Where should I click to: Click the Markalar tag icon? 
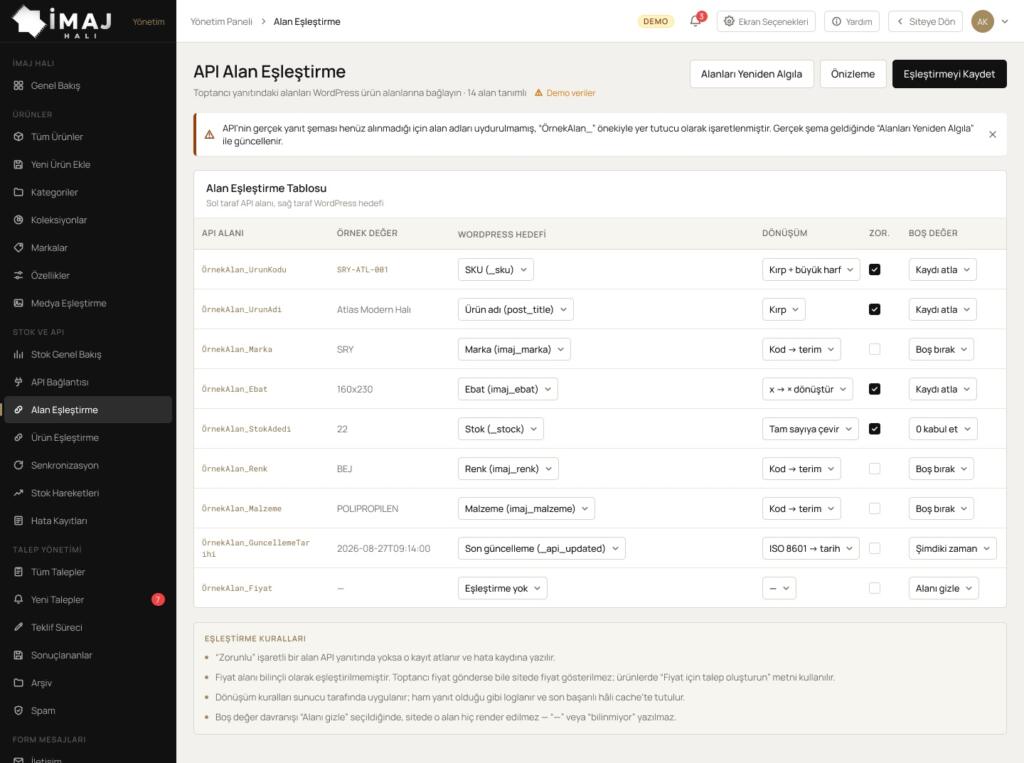(x=18, y=248)
